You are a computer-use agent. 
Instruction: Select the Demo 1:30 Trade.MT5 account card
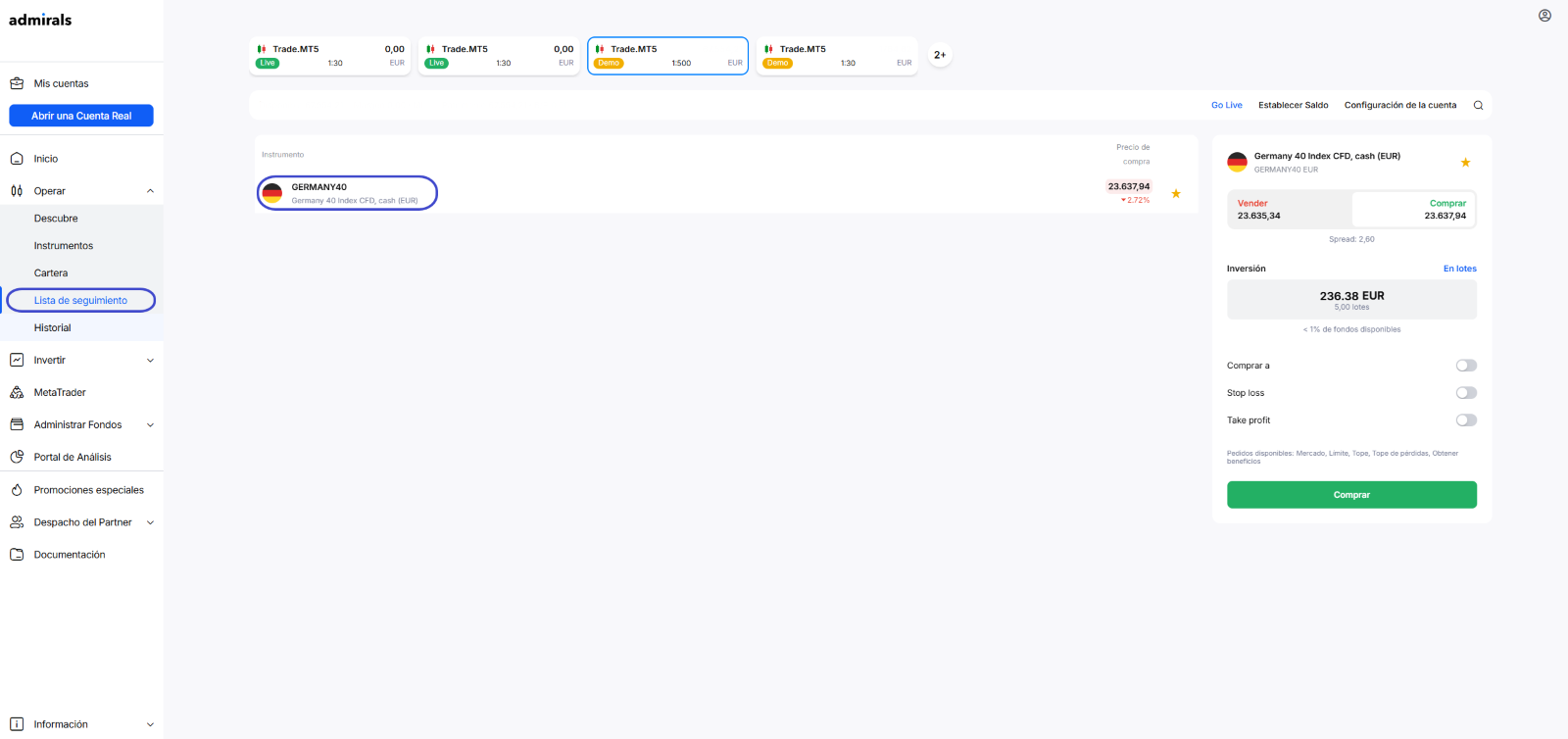(x=837, y=56)
